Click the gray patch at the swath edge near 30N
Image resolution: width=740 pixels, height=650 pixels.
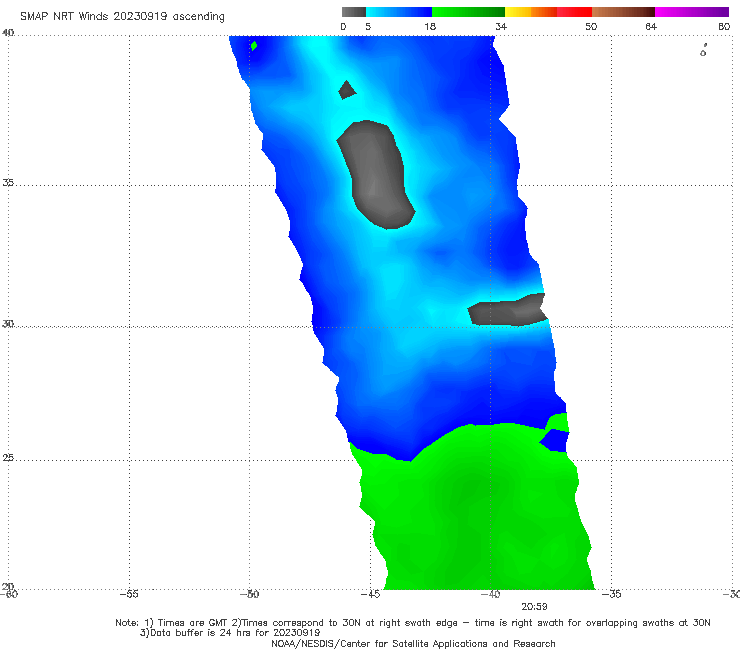click(x=508, y=310)
